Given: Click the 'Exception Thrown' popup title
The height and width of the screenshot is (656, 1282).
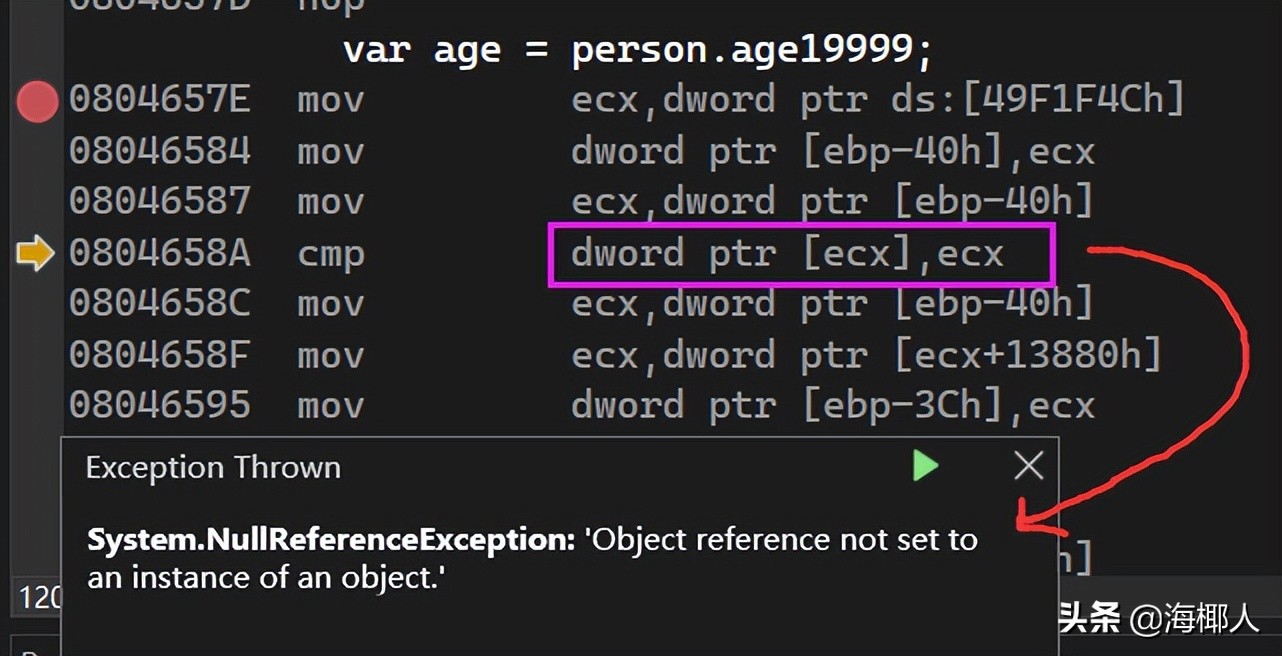Looking at the screenshot, I should (x=213, y=468).
